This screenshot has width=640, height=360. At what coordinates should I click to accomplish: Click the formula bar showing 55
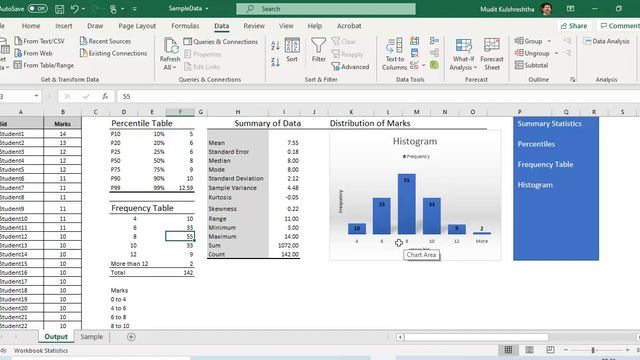[379, 96]
